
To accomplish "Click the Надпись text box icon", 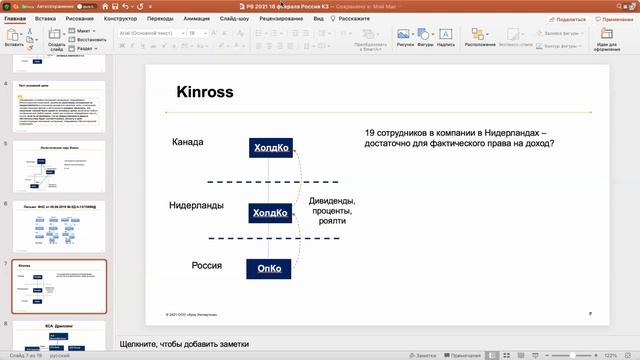I will click(x=445, y=34).
